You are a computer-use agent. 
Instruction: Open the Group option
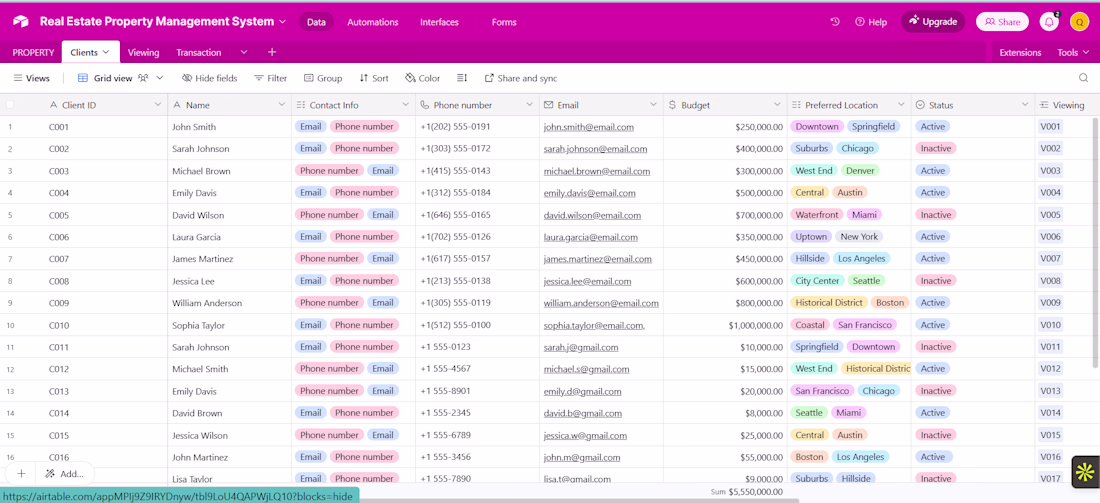pos(323,78)
